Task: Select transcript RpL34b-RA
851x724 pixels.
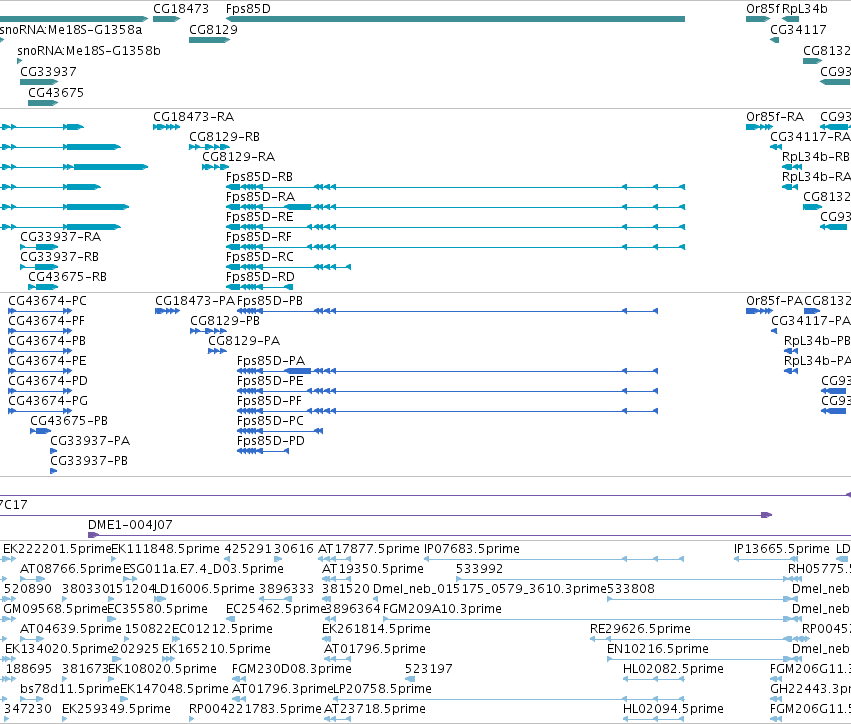Action: (816, 177)
